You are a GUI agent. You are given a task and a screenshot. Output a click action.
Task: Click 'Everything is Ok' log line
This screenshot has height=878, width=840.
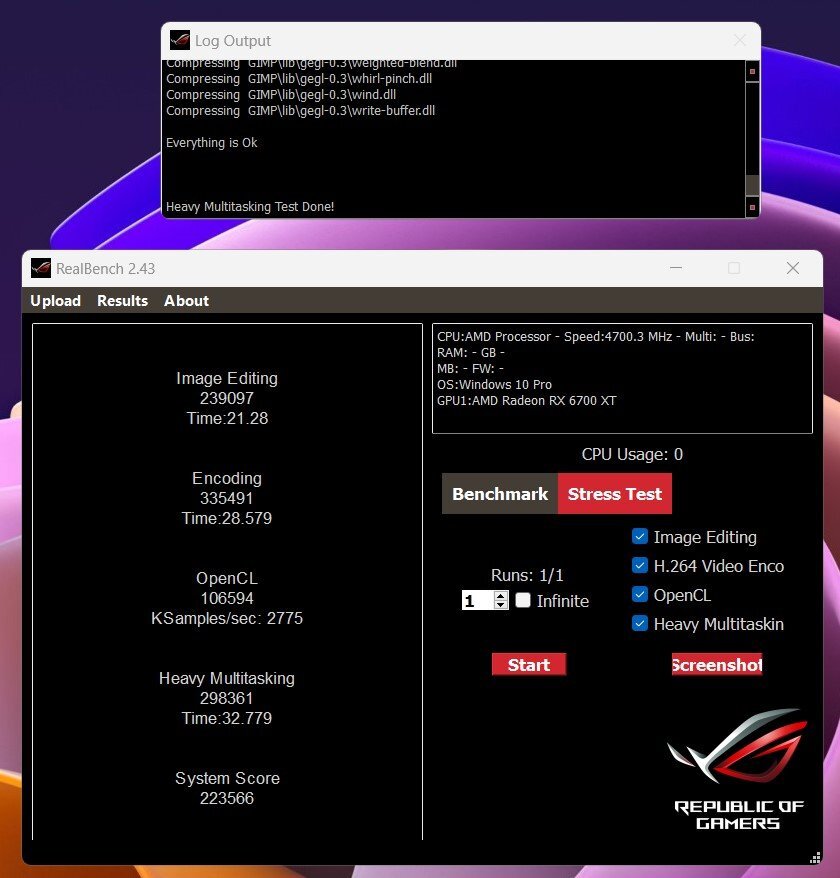(212, 143)
